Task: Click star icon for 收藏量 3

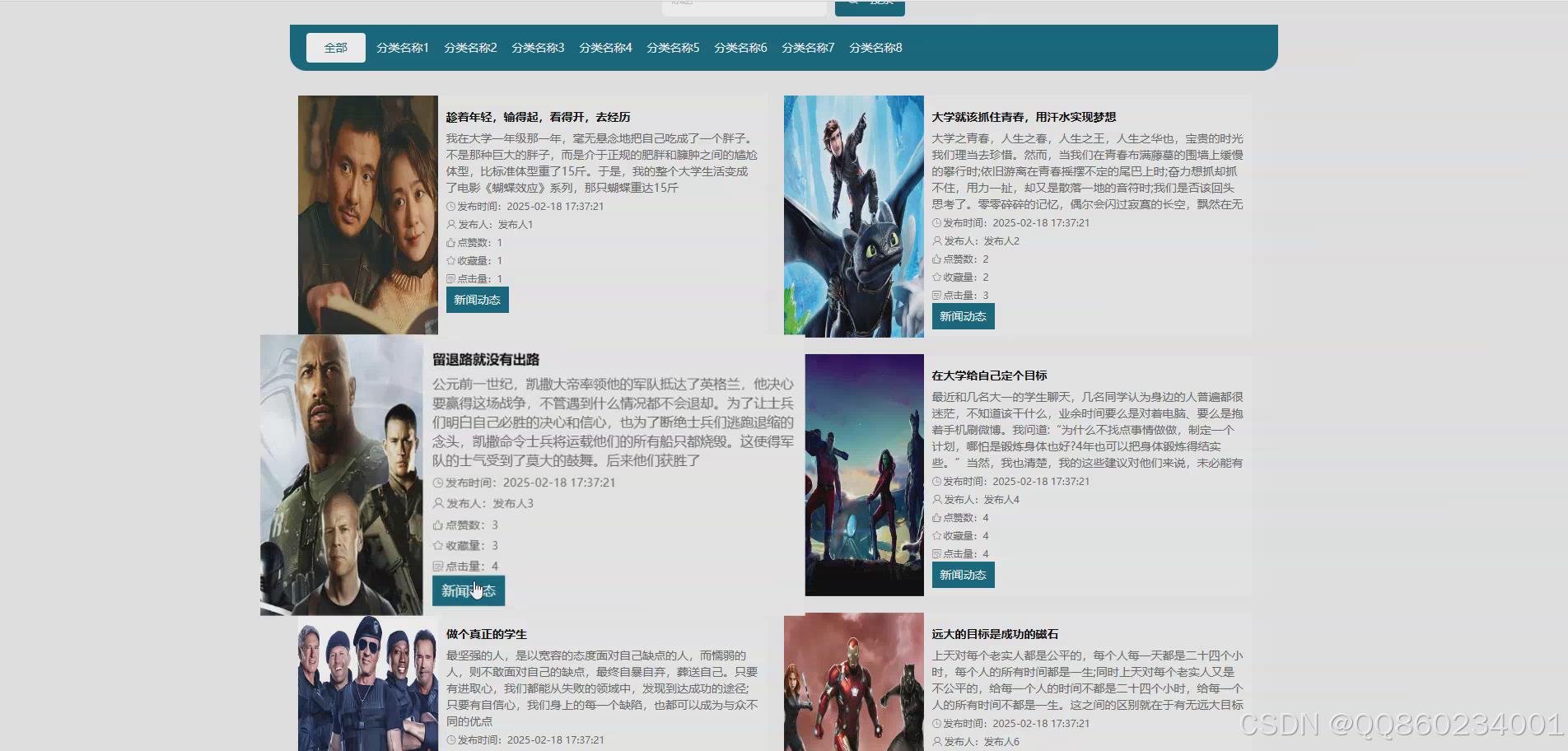Action: coord(438,546)
